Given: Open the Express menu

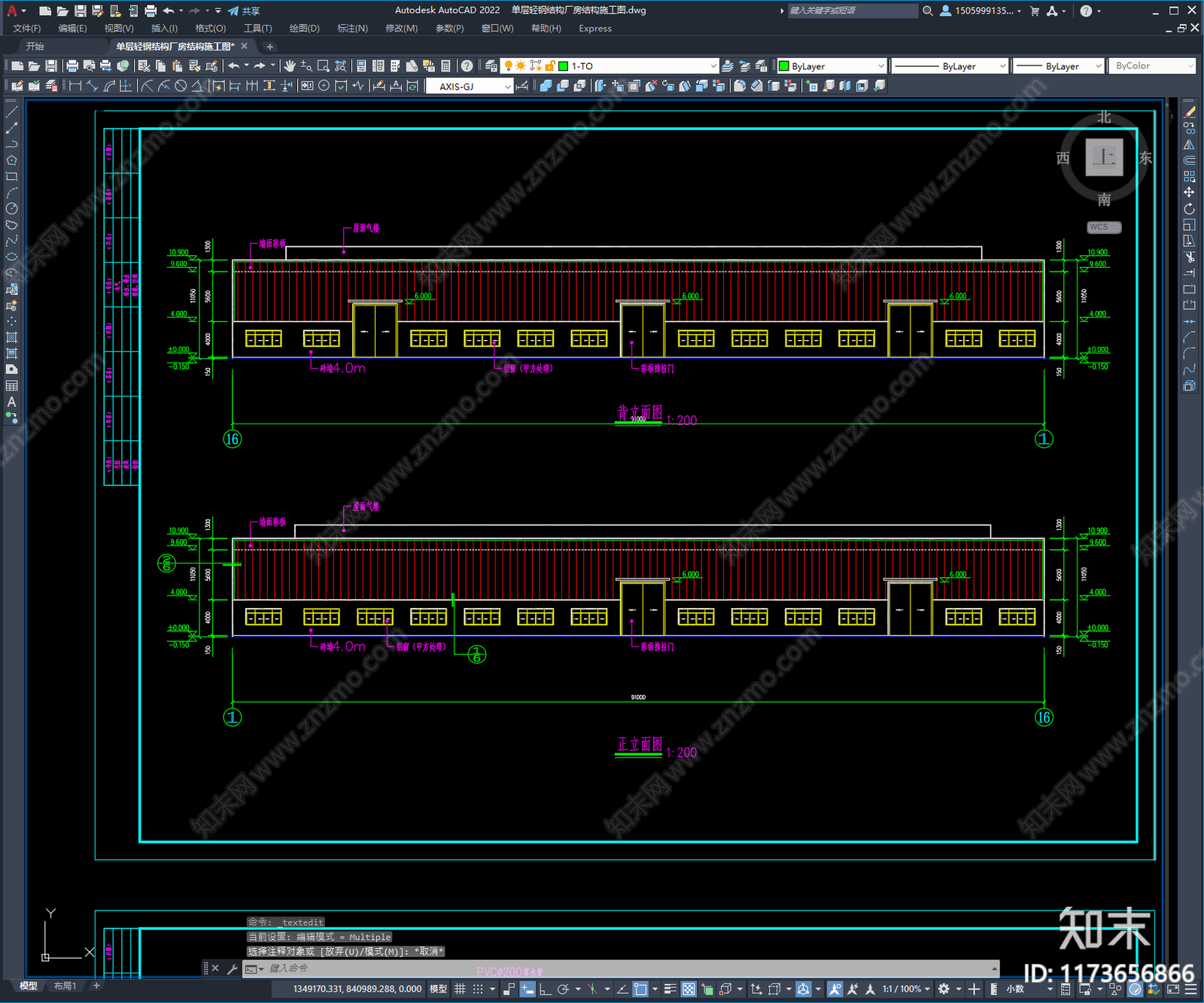Looking at the screenshot, I should [x=595, y=29].
